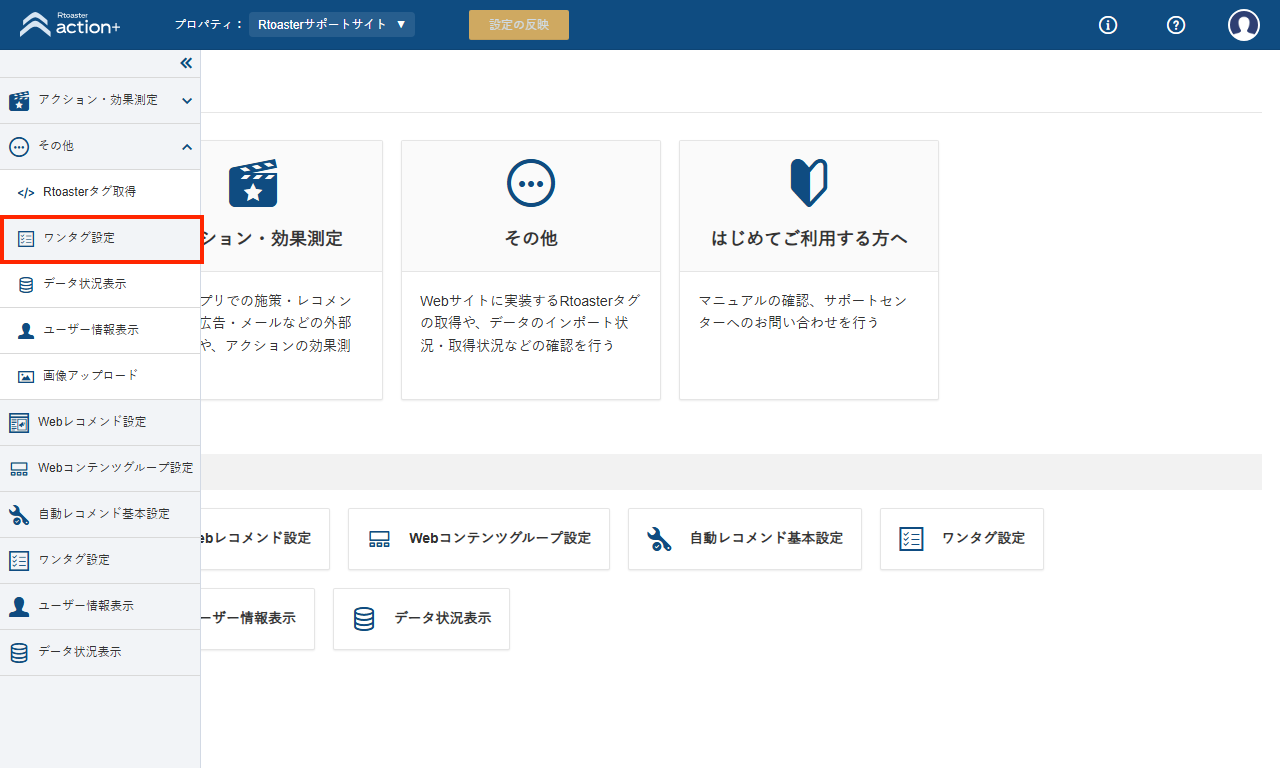Click the code icon beside Rtoasterタグ取得
The width and height of the screenshot is (1280, 768).
point(26,192)
